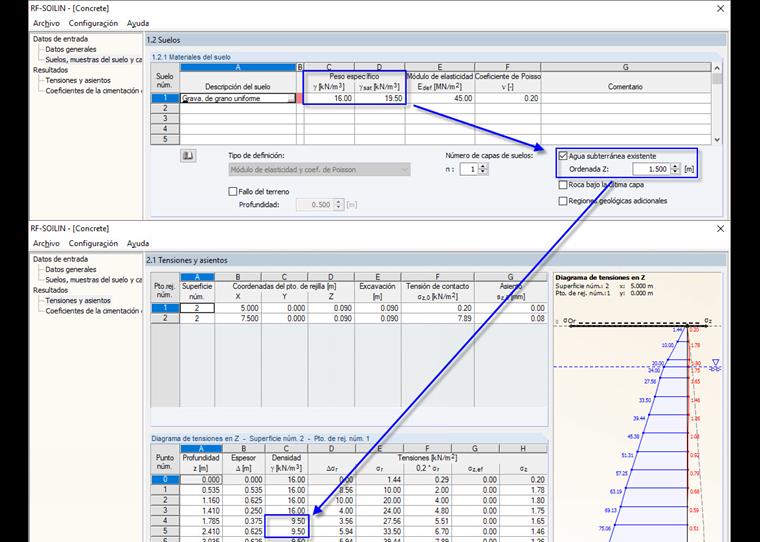Select Tensiones y asientos in 1.2 Suelos window tree

78,80
